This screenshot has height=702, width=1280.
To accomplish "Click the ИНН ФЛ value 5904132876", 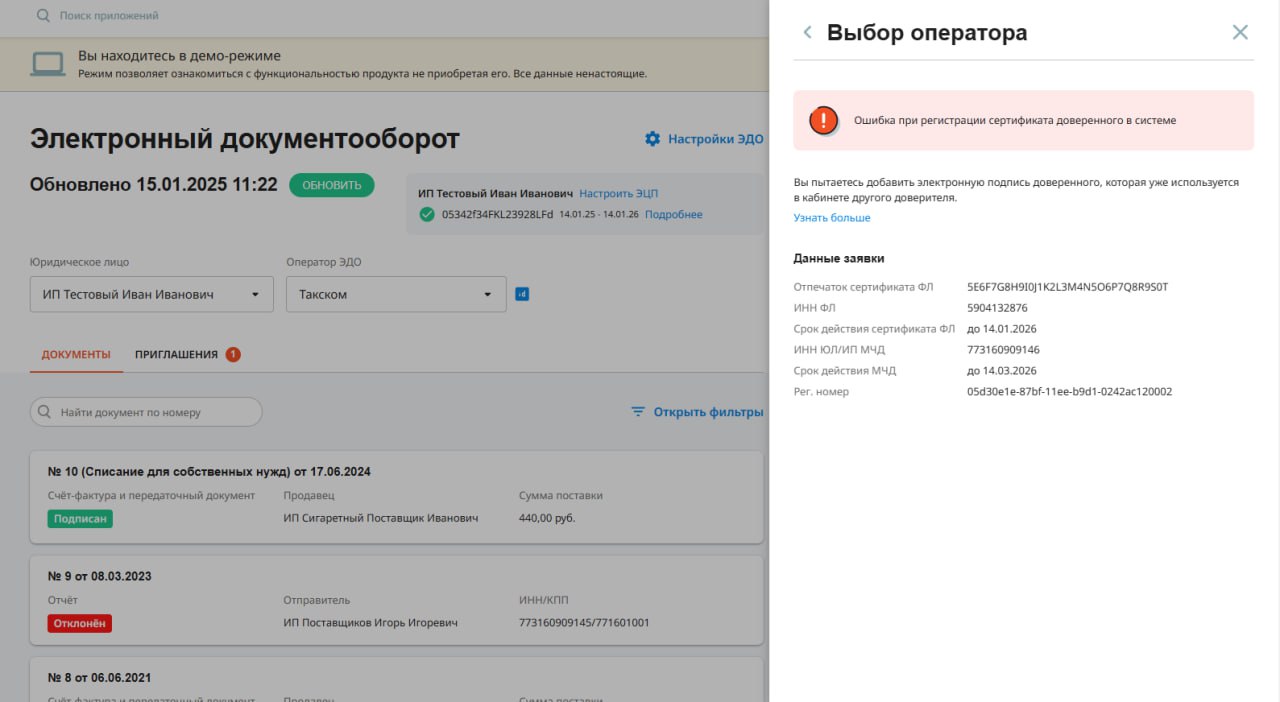I will pos(997,308).
